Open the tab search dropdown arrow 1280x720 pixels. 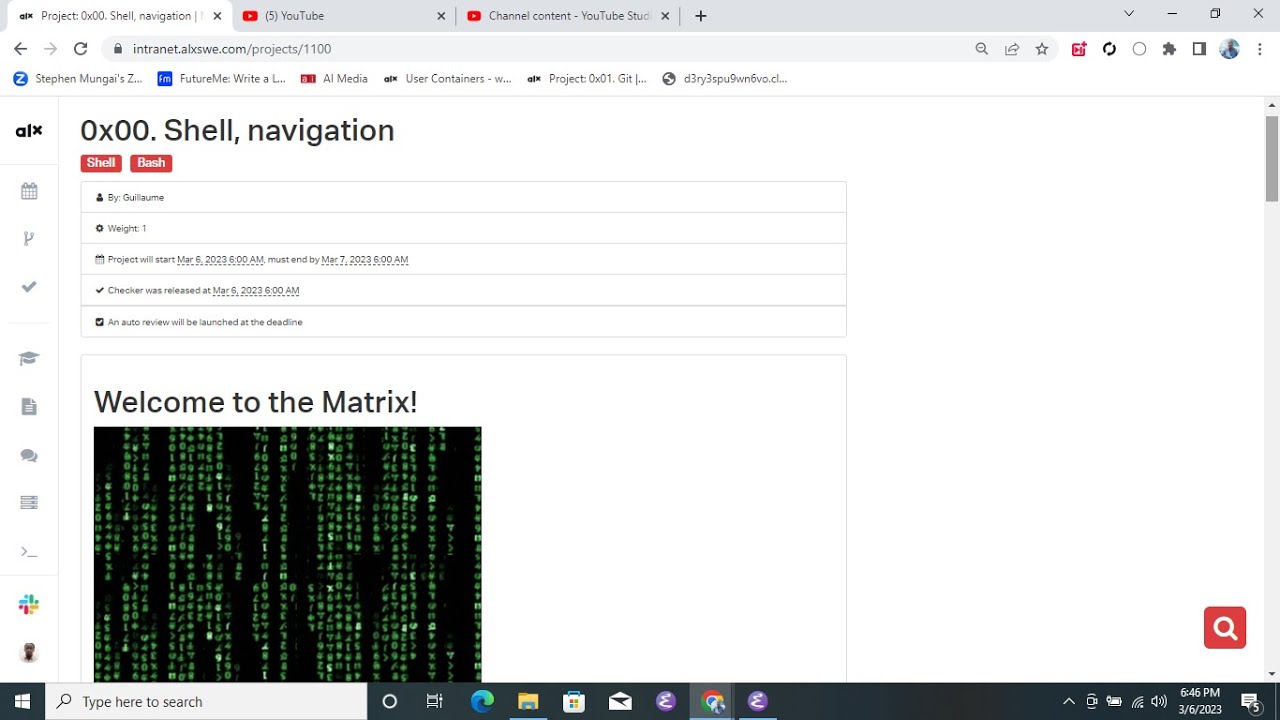tap(1129, 14)
